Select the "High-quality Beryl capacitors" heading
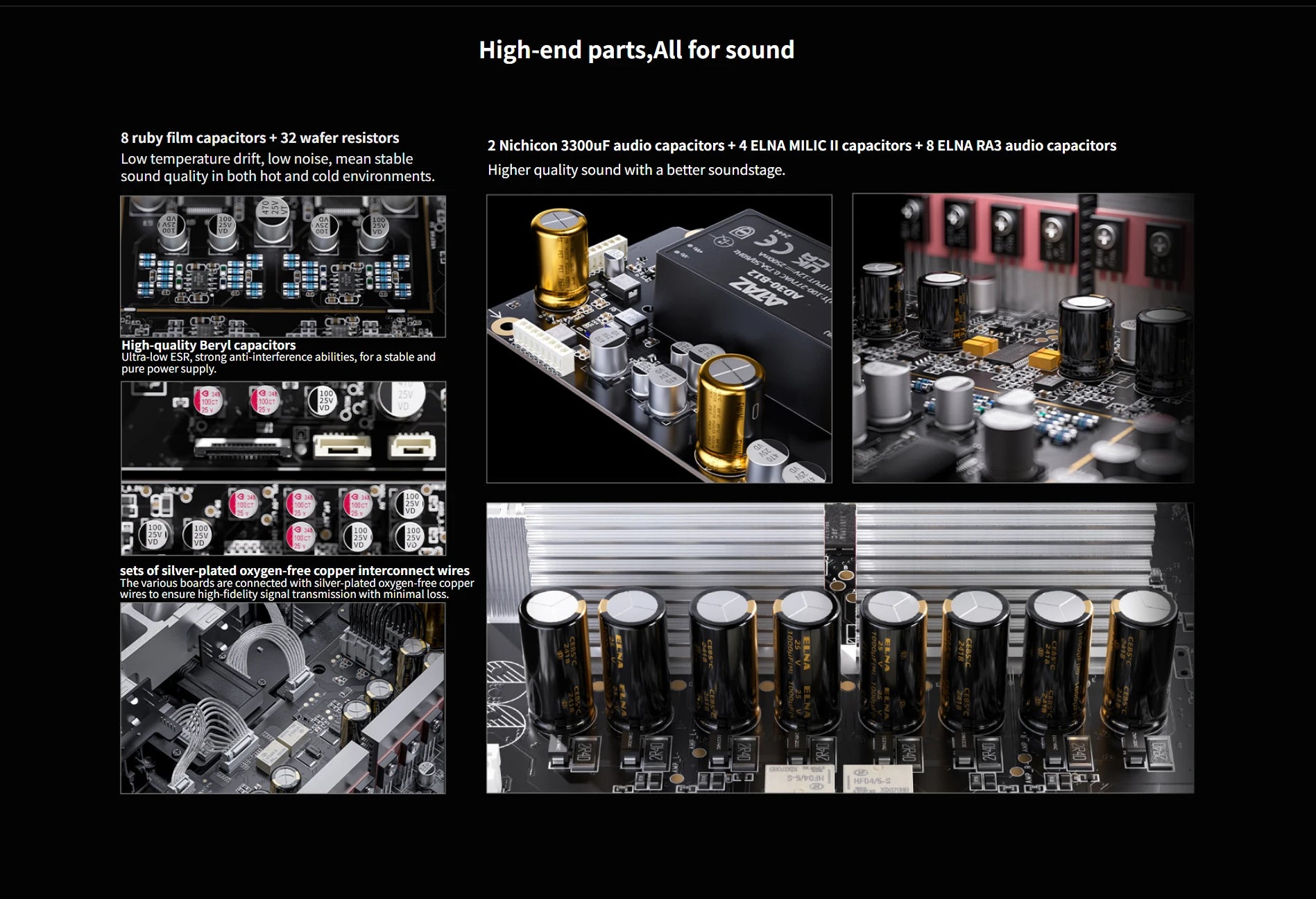The image size is (1316, 899). click(208, 345)
